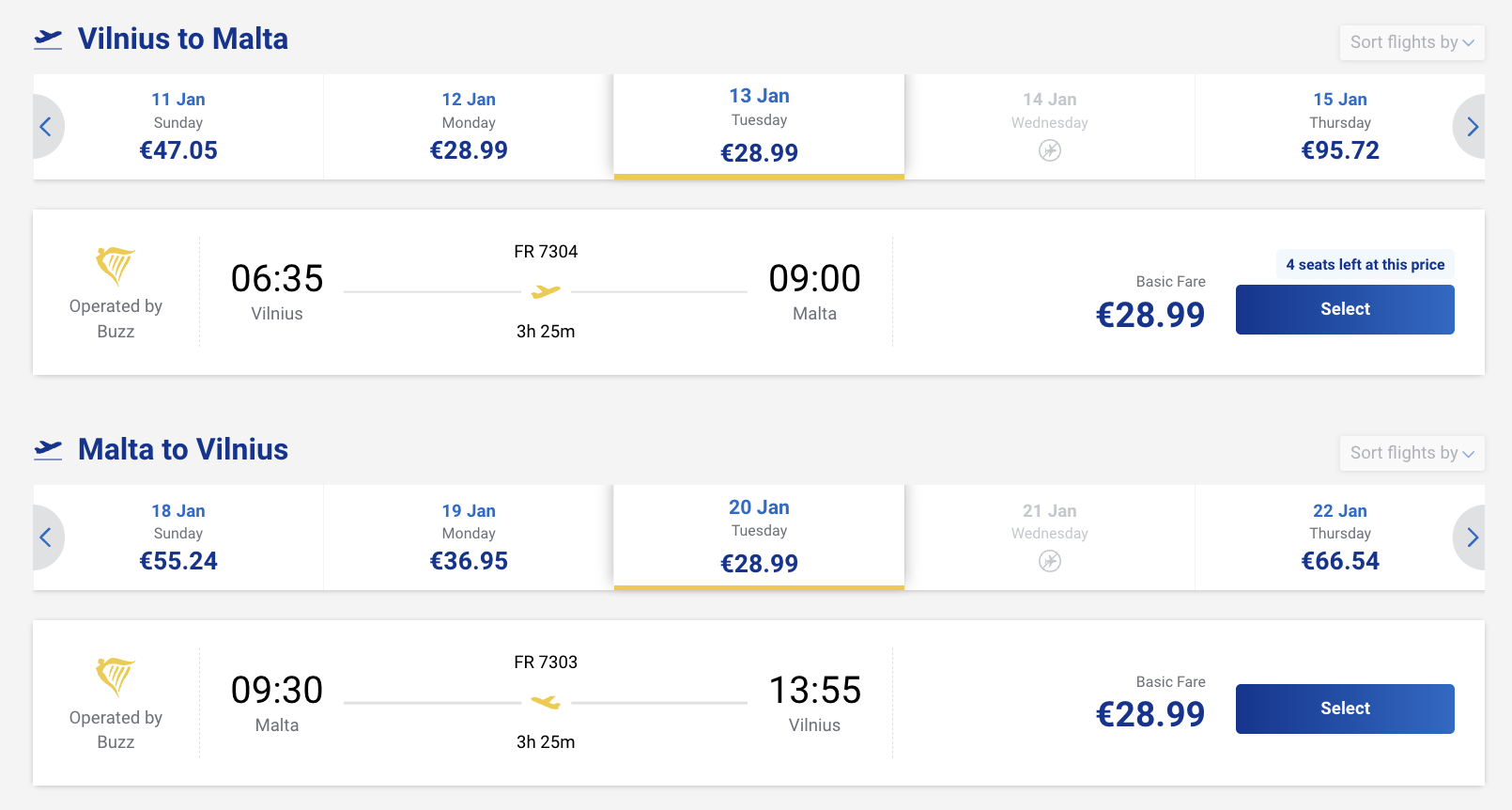Choose 11 Jan Sunday €47.05 date tab
Viewport: 1512px width, 810px height.
coord(178,127)
